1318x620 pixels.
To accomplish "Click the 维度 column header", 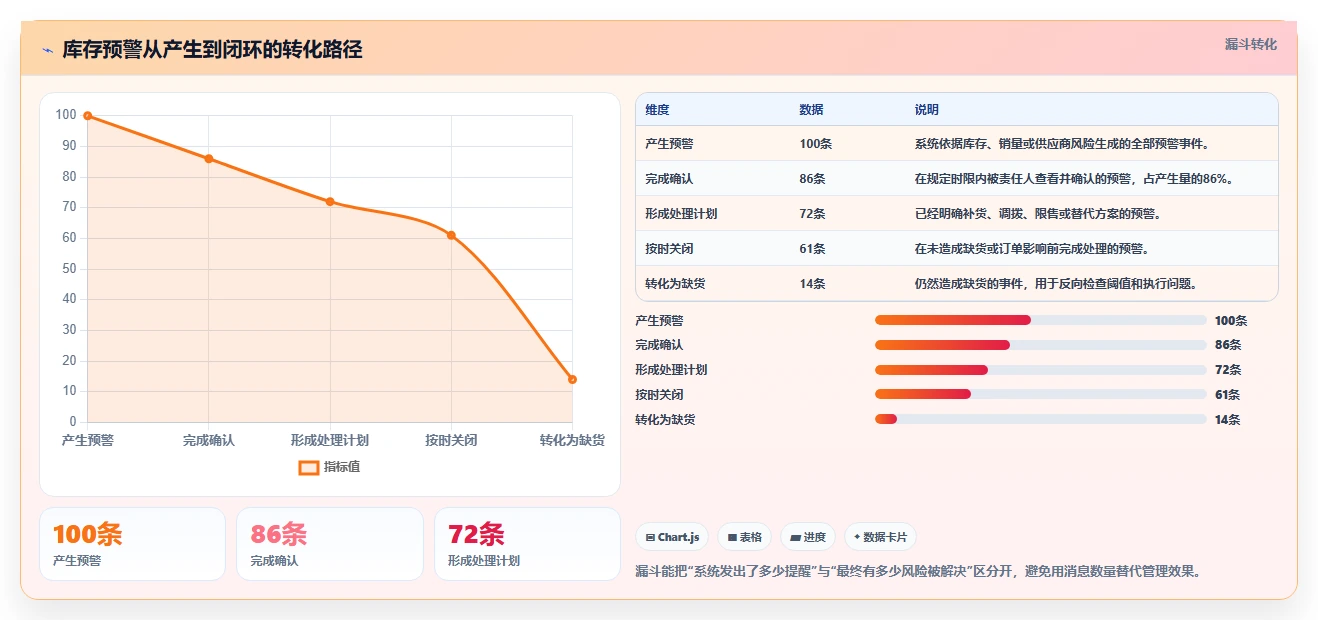I will (x=657, y=110).
